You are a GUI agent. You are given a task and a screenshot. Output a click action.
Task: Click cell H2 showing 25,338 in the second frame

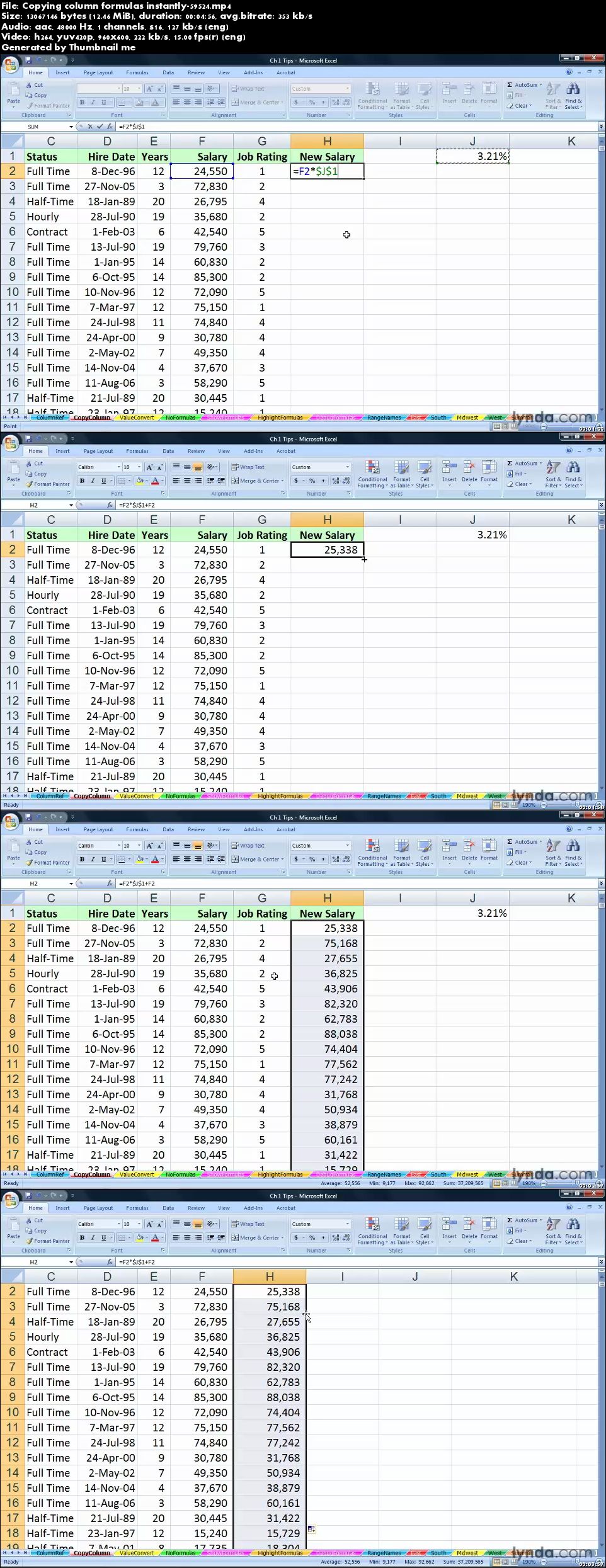point(327,550)
